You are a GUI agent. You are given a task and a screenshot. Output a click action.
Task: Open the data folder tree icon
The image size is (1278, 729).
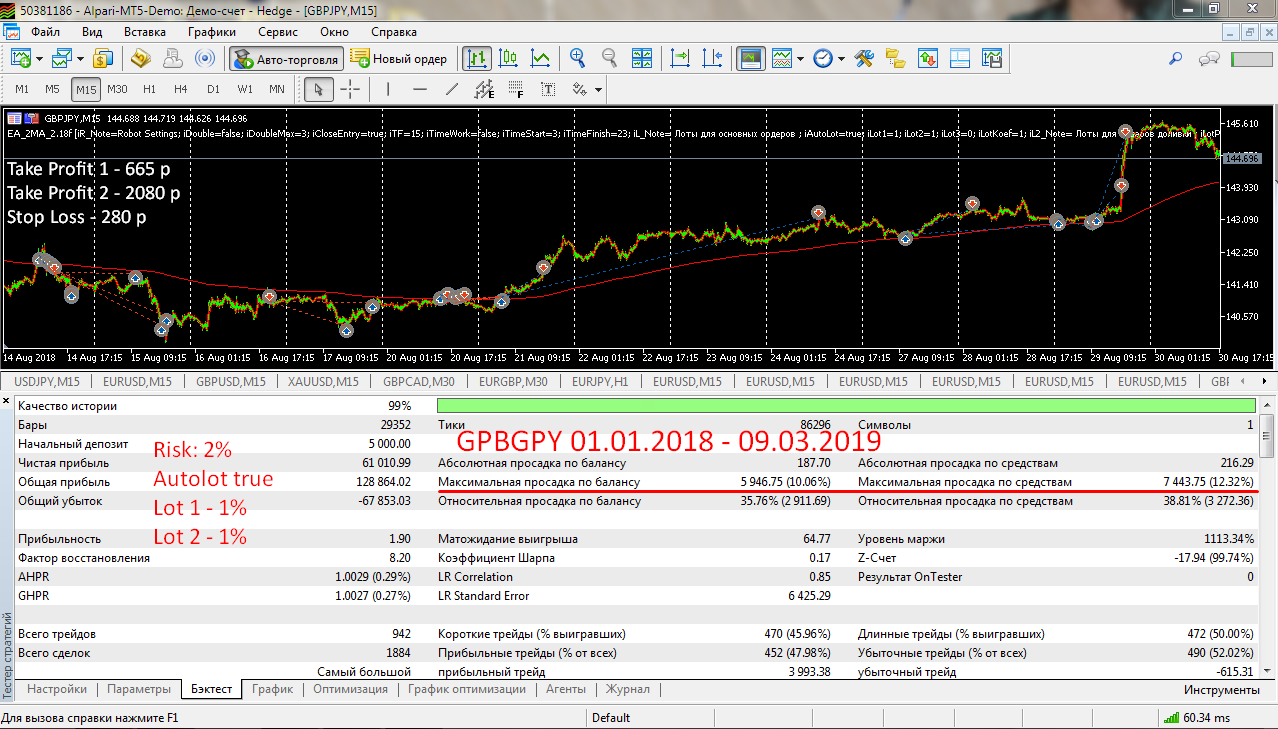(x=895, y=58)
